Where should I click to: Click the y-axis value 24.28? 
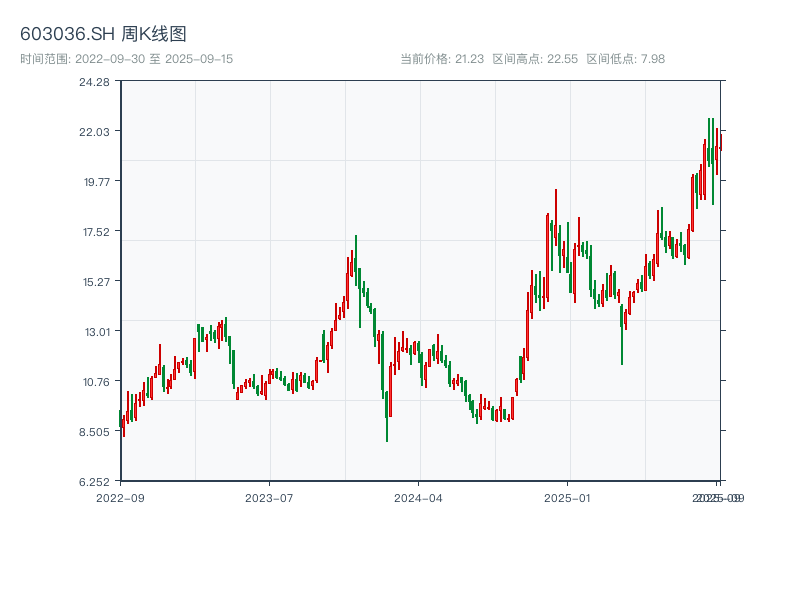94,82
